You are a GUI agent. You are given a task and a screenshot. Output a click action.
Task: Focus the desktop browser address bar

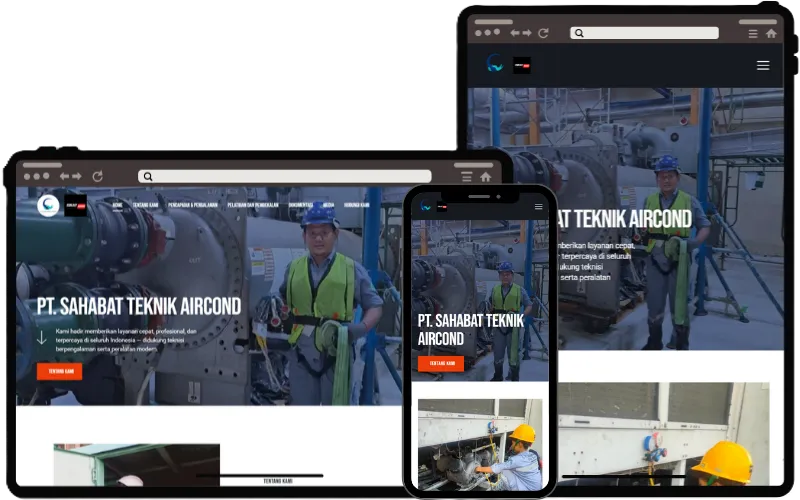pos(285,177)
